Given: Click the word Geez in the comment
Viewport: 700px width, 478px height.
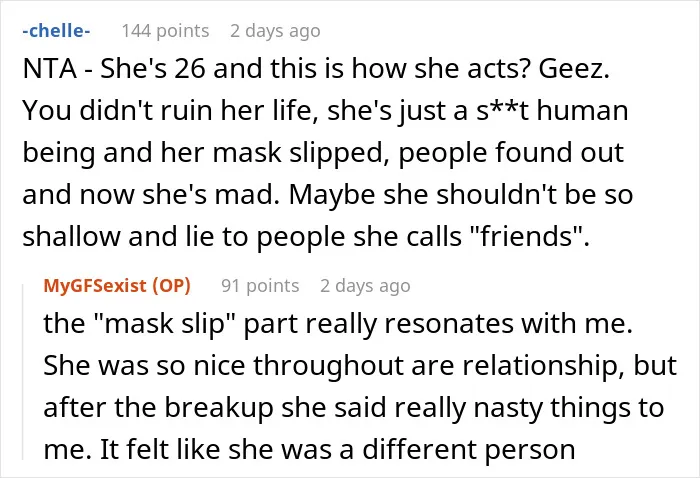Looking at the screenshot, I should (x=574, y=69).
